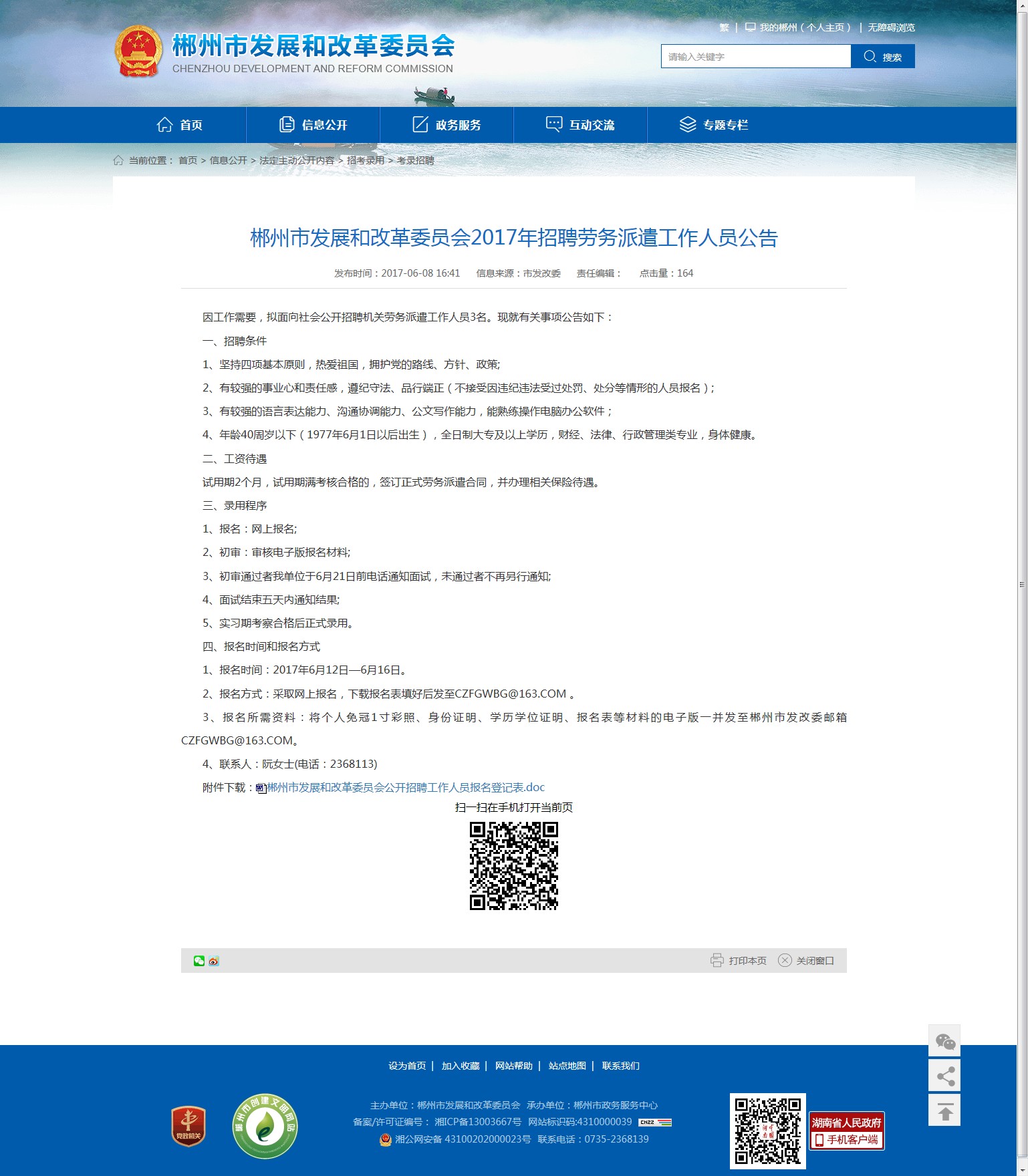This screenshot has height=1176, width=1028.
Task: Click the chat bubble icon beside 互动交流
Action: tap(554, 125)
